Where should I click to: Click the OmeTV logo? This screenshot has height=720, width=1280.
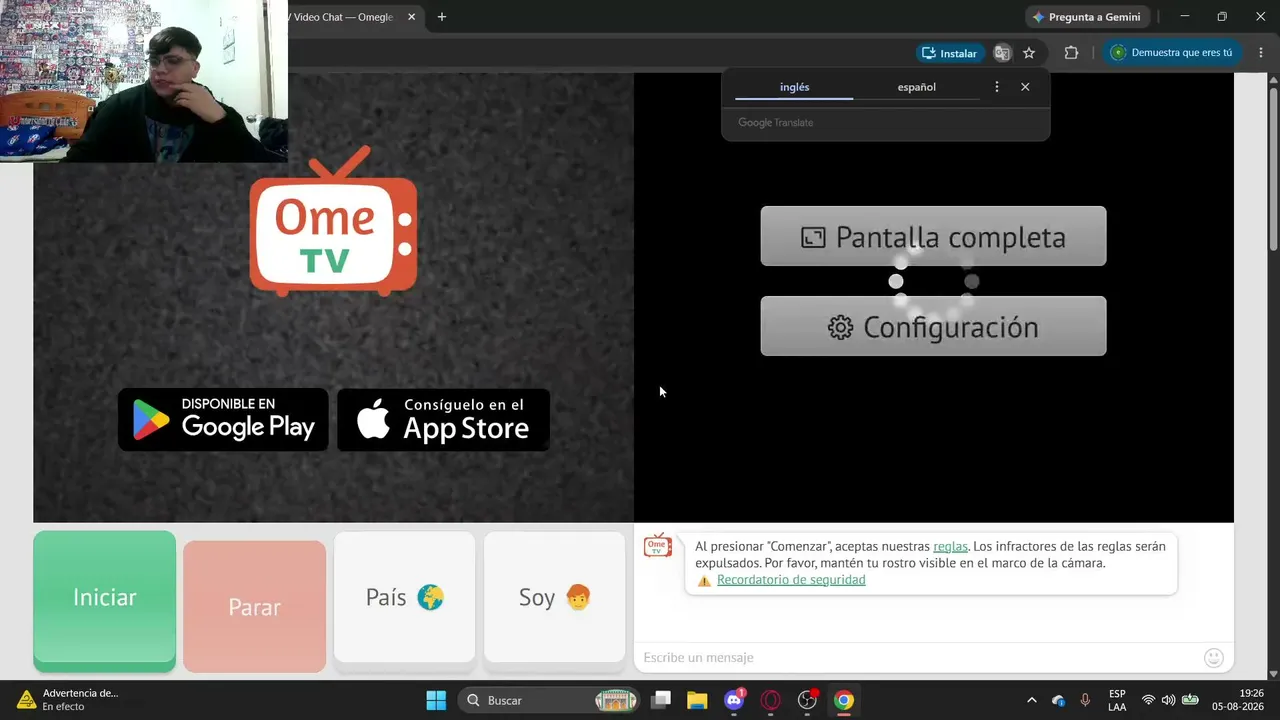click(x=333, y=222)
